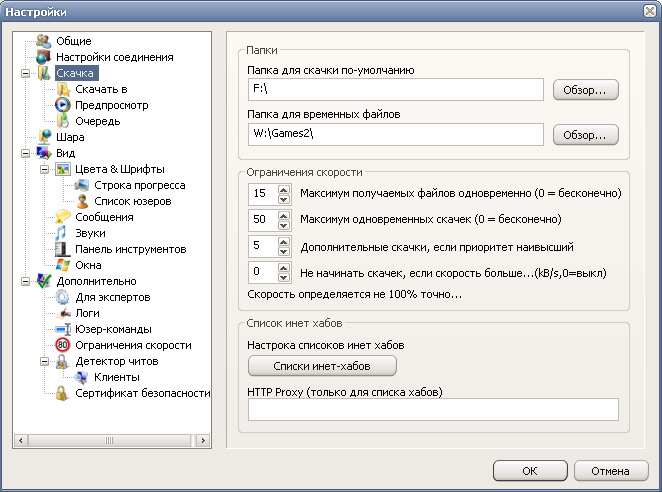Increase maximum simultaneous files value 15
Image resolution: width=662 pixels, height=492 pixels.
pos(284,189)
